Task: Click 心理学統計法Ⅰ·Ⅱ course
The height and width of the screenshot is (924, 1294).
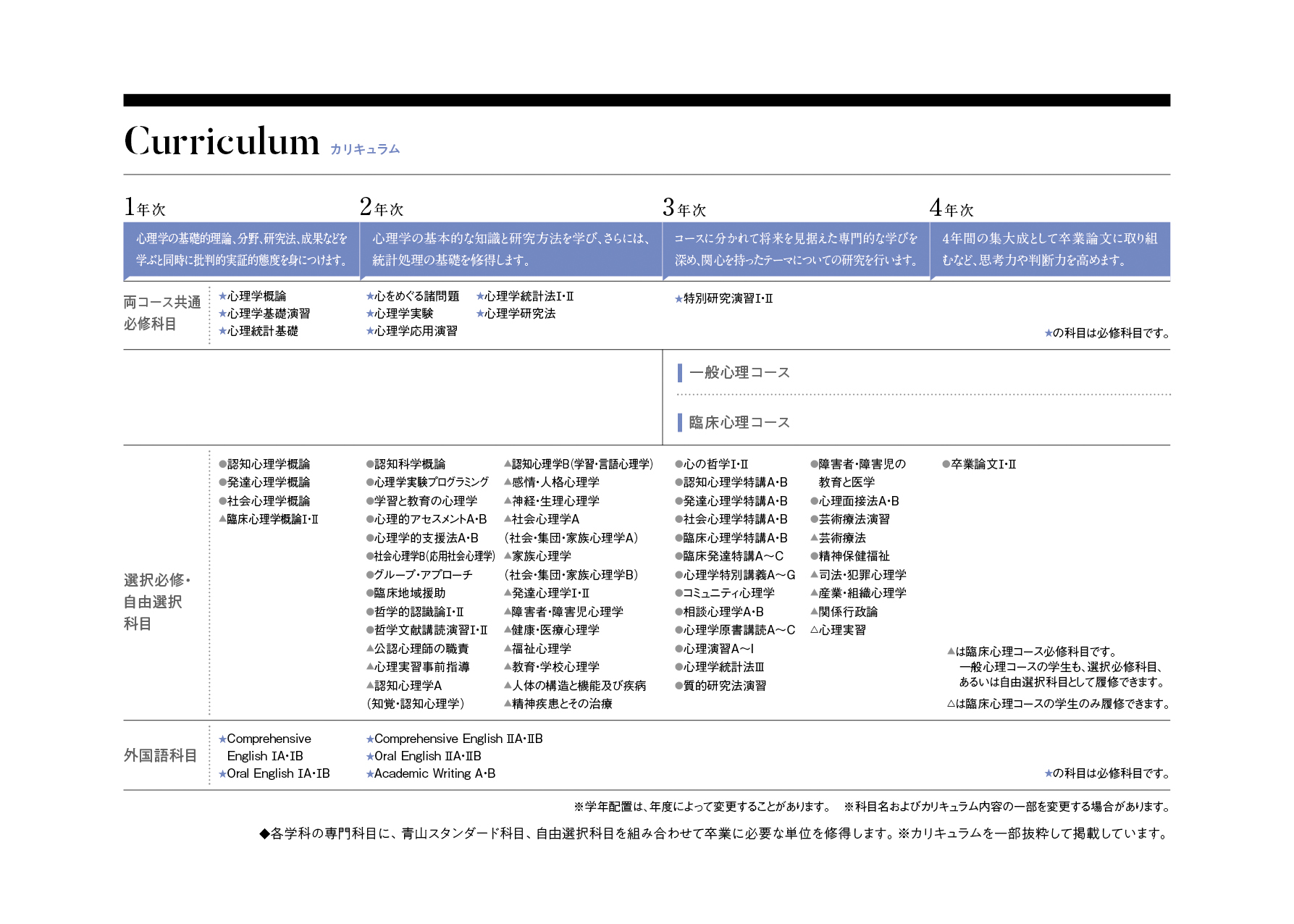Action: (x=525, y=296)
